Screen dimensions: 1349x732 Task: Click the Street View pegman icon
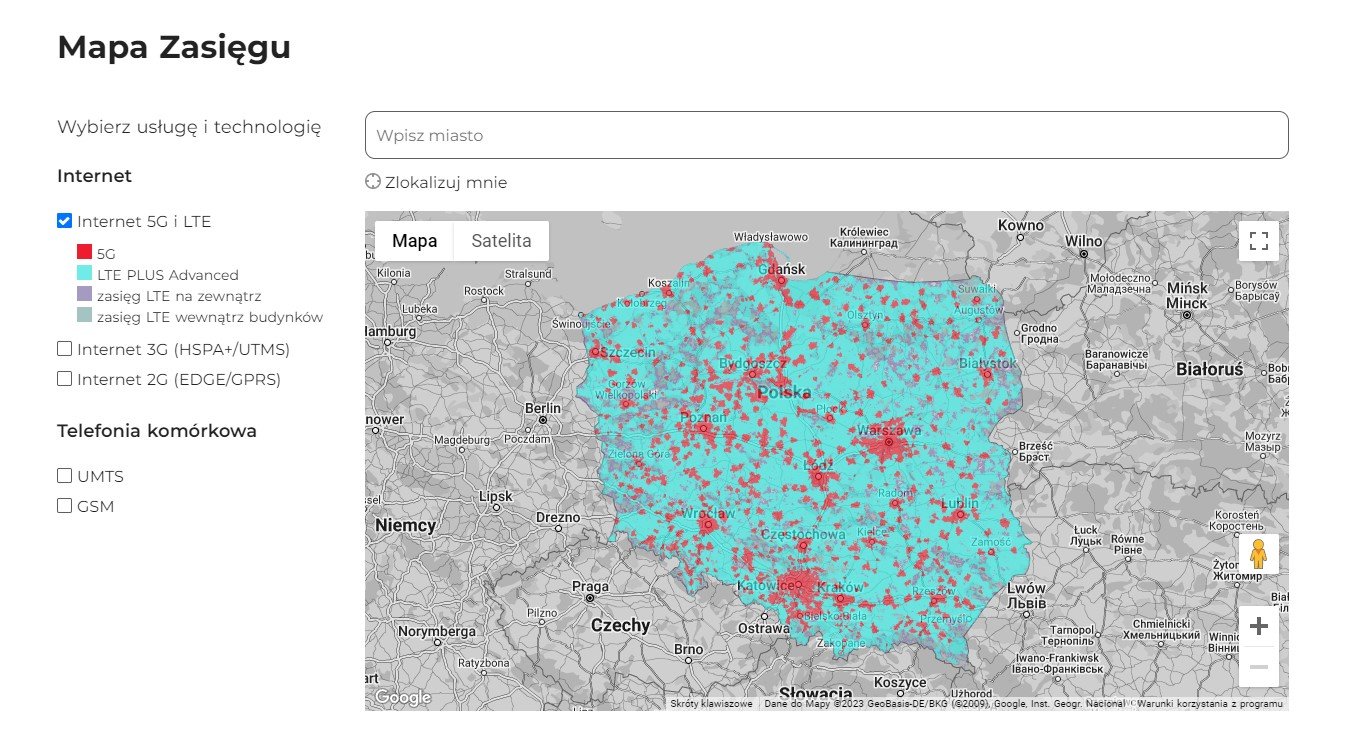1259,554
